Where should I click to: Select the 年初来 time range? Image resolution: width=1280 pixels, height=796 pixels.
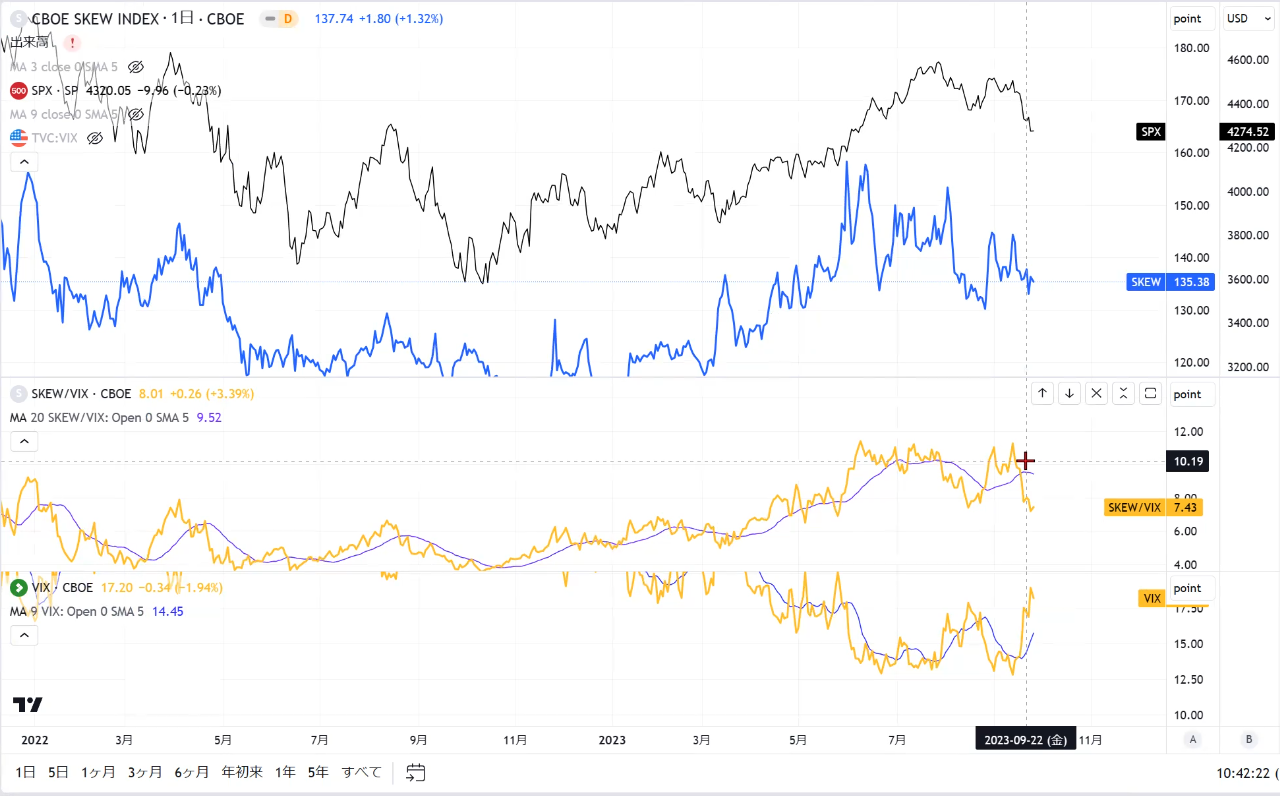pos(242,772)
